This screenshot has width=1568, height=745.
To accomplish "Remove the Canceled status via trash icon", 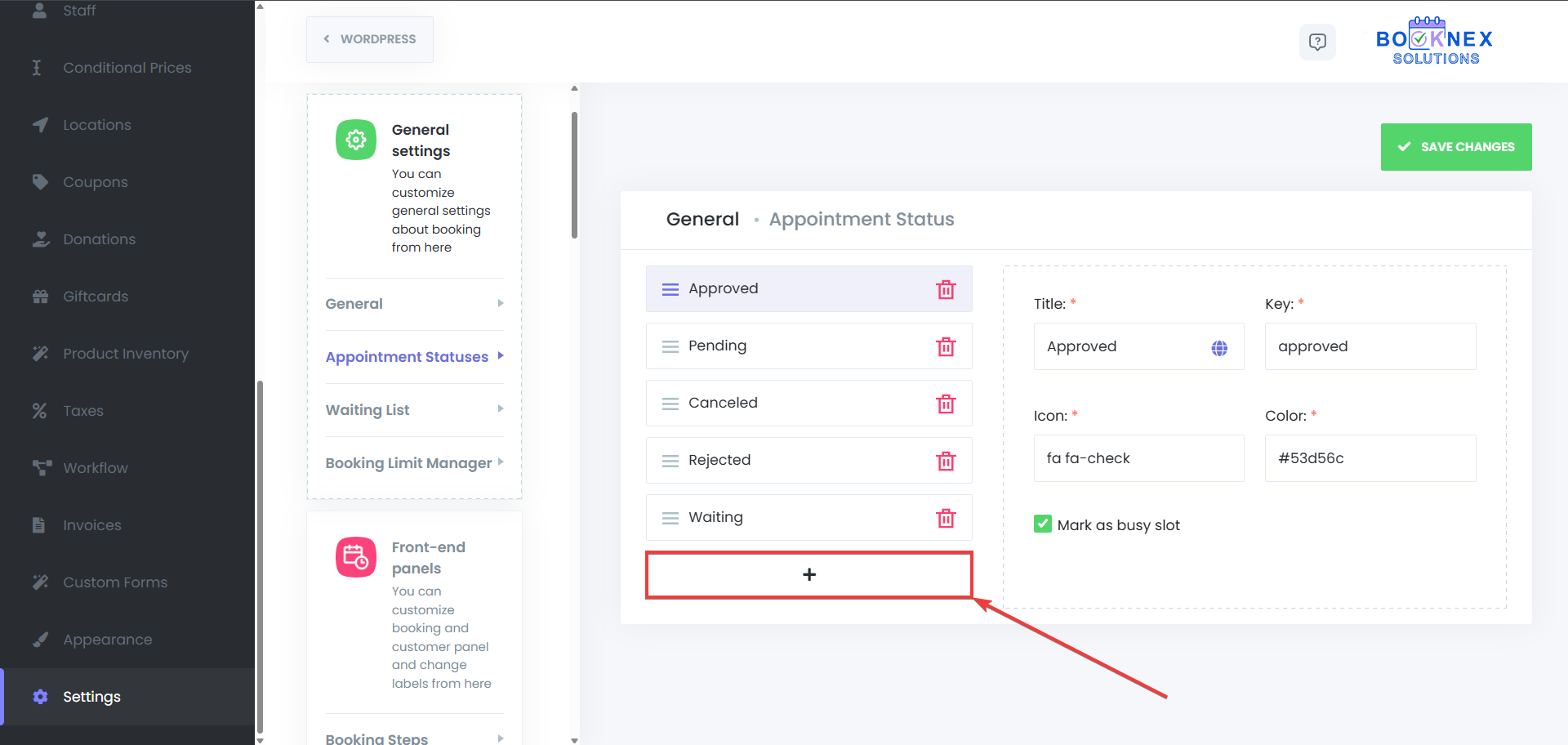I will (x=946, y=404).
